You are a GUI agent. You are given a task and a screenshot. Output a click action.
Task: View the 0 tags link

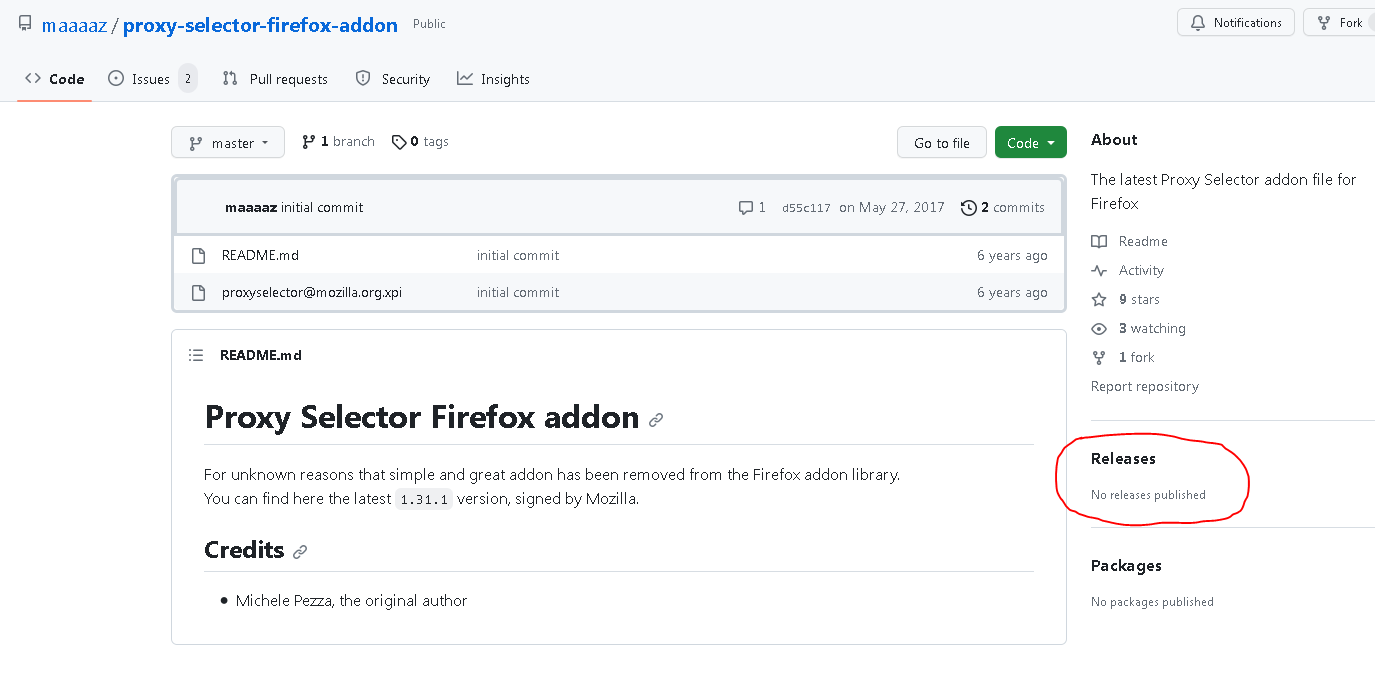(x=420, y=142)
